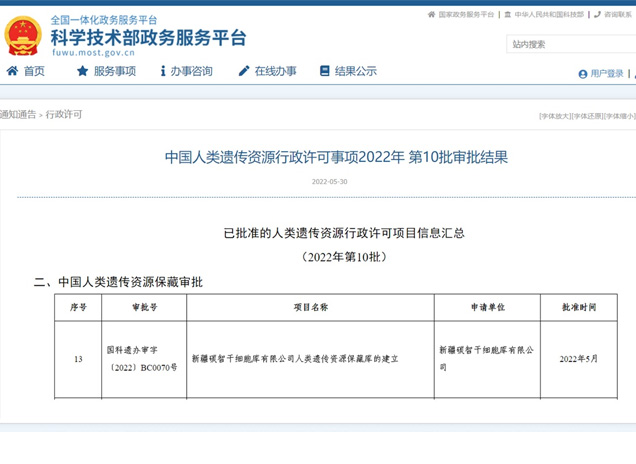The width and height of the screenshot is (636, 464).
Task: Click the section heading 二、中国人类遗传资源保藏审批
Action: tap(118, 281)
